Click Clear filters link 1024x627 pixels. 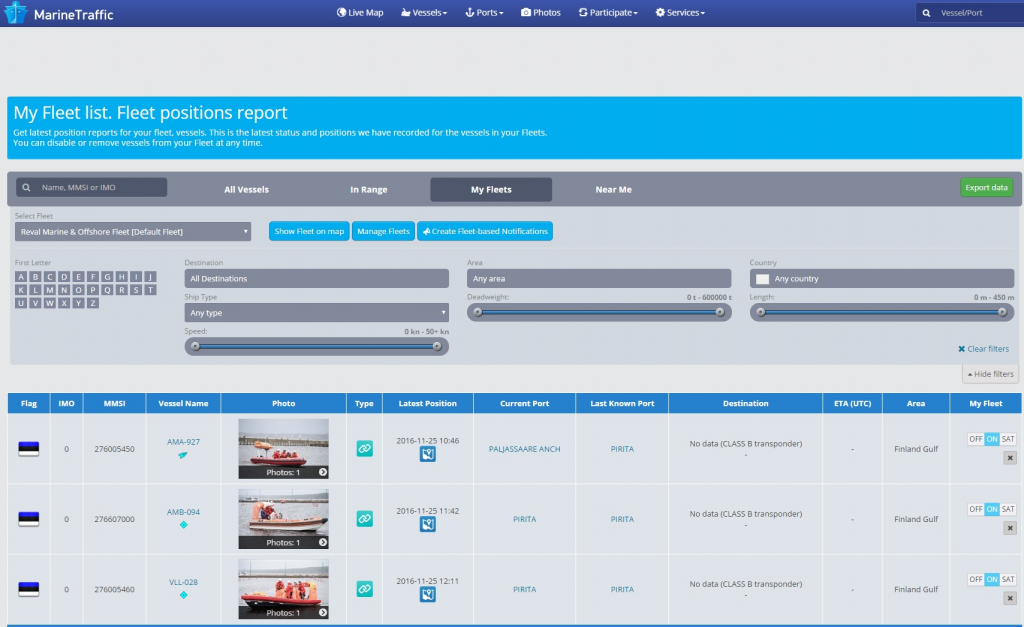click(984, 349)
